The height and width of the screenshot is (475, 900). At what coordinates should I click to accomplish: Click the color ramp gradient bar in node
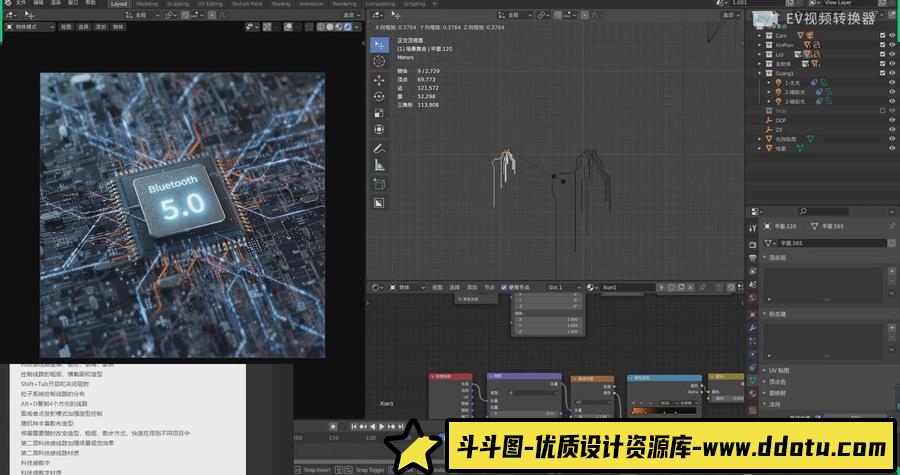664,411
